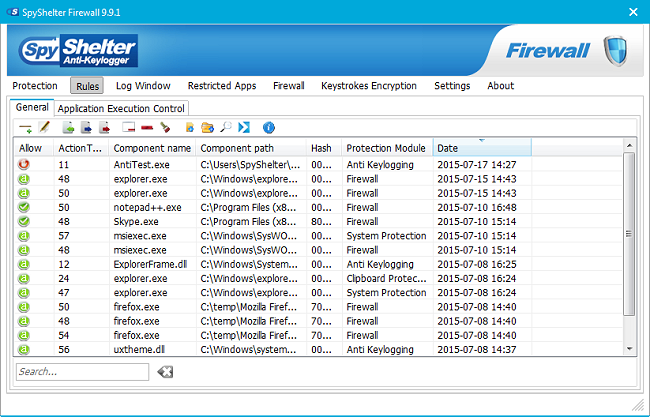Screen dimensions: 650x417
Task: Switch to the Firewall tab
Action: coord(289,86)
